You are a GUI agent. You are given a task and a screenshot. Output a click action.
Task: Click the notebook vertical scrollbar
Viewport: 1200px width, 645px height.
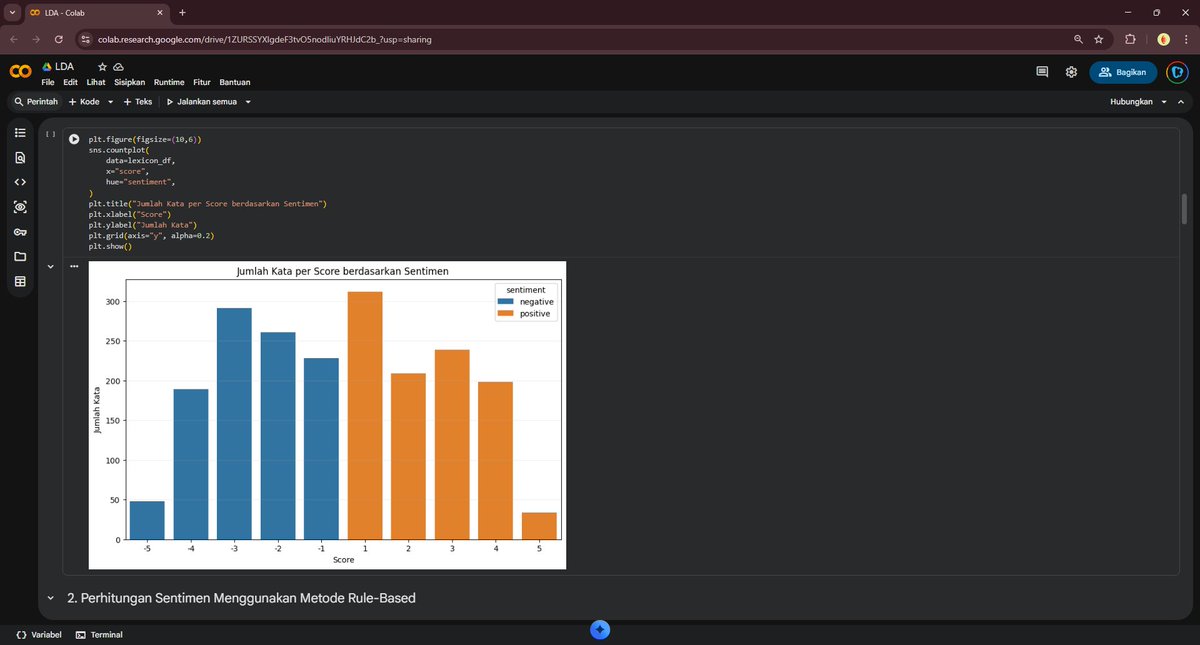coord(1185,208)
